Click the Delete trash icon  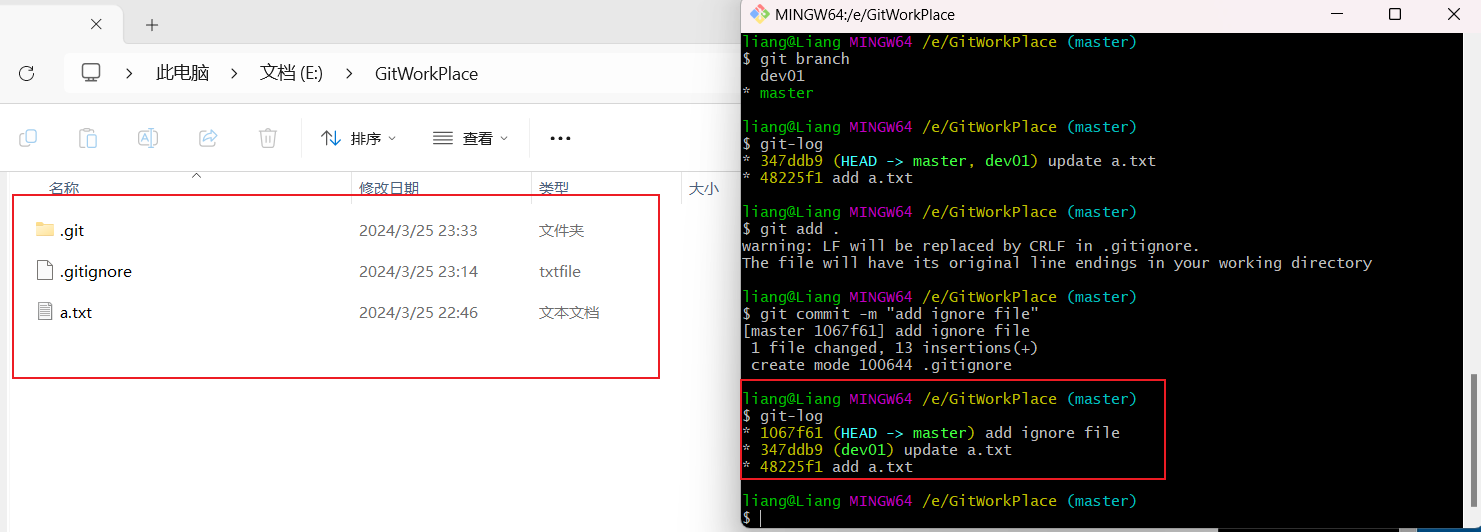(x=268, y=138)
